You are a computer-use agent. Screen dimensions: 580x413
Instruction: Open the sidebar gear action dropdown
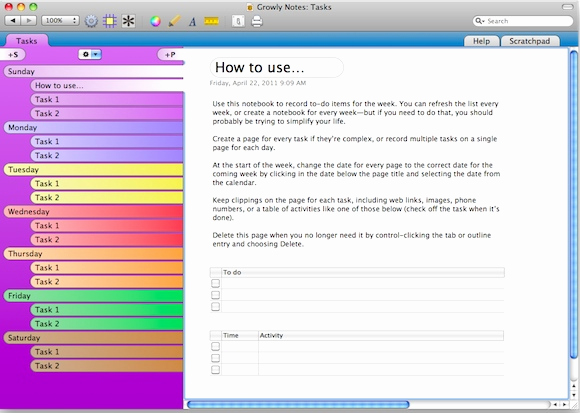(90, 54)
